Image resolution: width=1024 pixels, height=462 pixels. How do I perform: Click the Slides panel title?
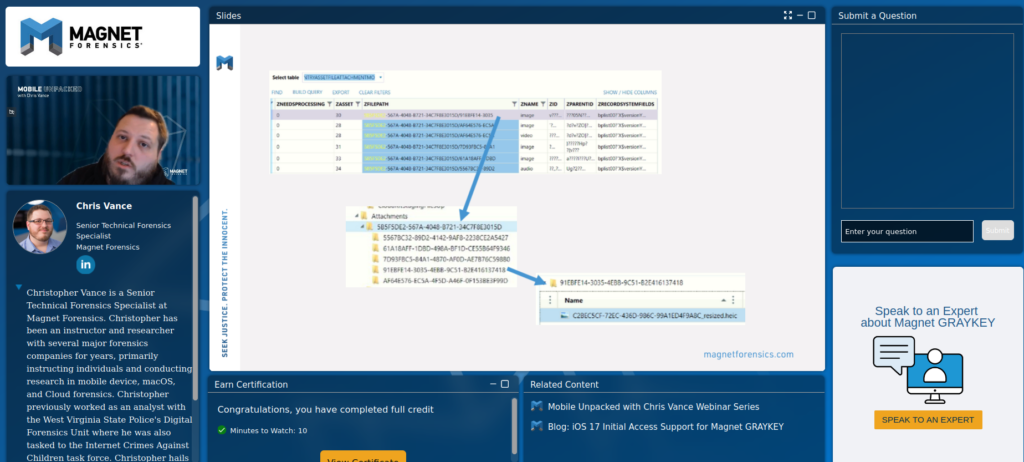pos(228,16)
